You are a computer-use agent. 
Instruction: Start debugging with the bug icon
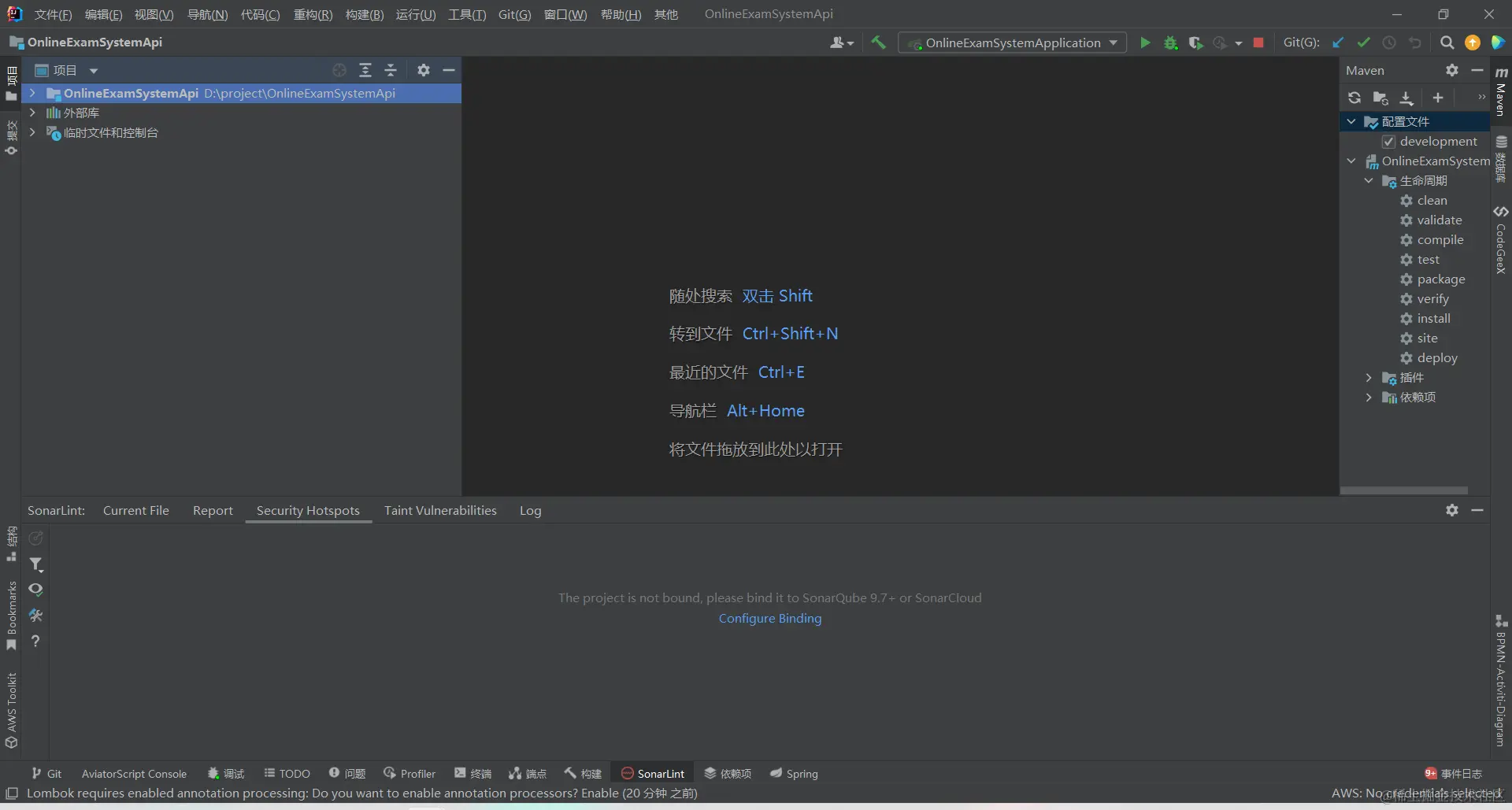(1171, 43)
